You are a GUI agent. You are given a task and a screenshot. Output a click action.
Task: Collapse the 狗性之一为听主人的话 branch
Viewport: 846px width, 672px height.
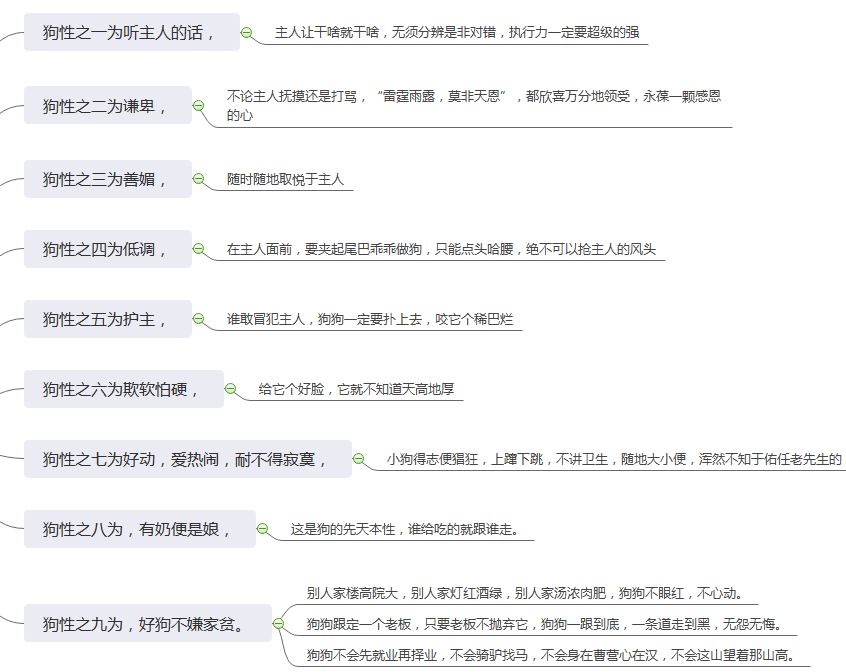246,33
